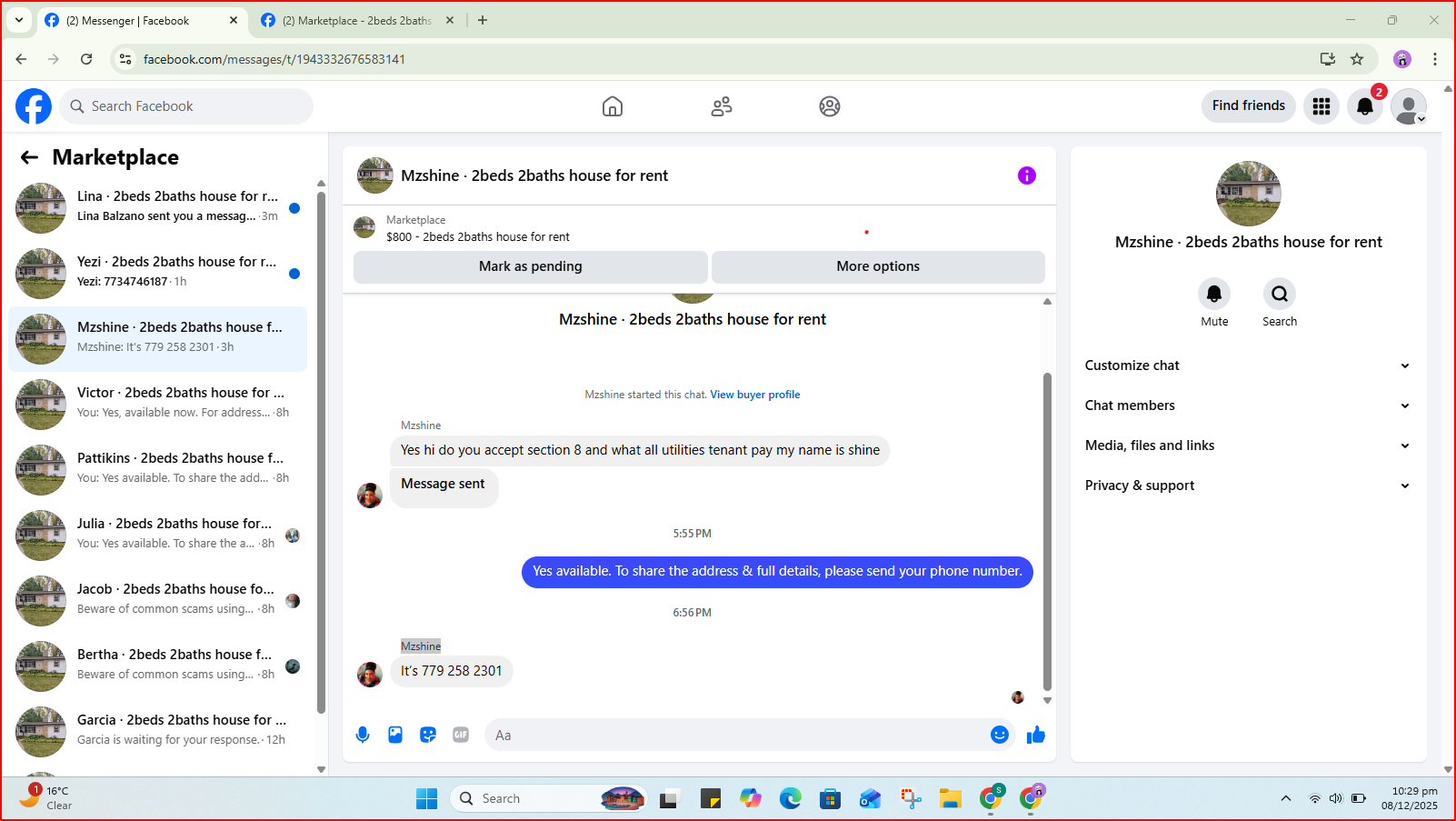Open Yezi's conversation in the list
The width and height of the screenshot is (1456, 821).
pyautogui.click(x=158, y=274)
